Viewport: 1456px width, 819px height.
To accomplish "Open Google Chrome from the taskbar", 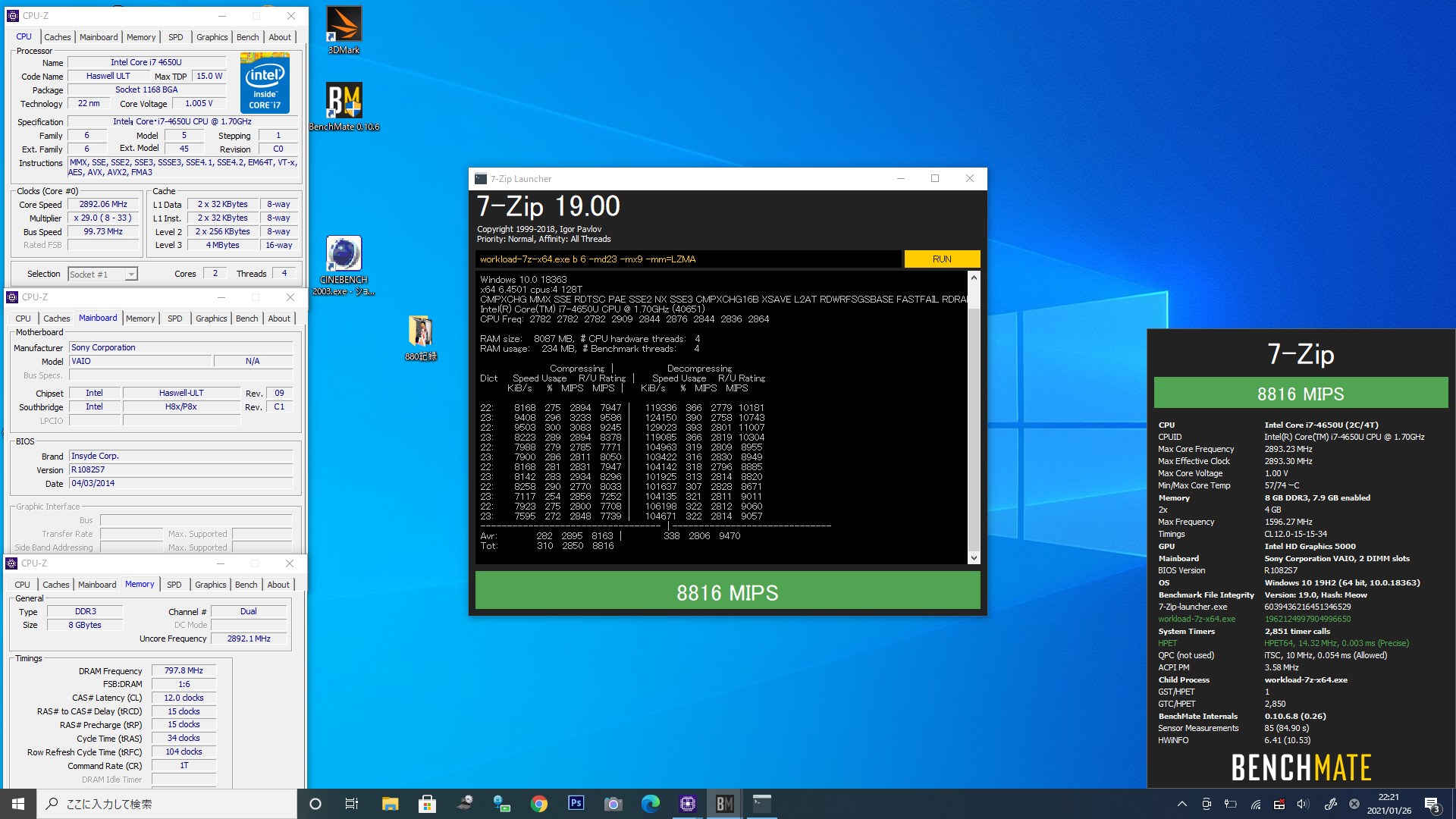I will tap(539, 804).
